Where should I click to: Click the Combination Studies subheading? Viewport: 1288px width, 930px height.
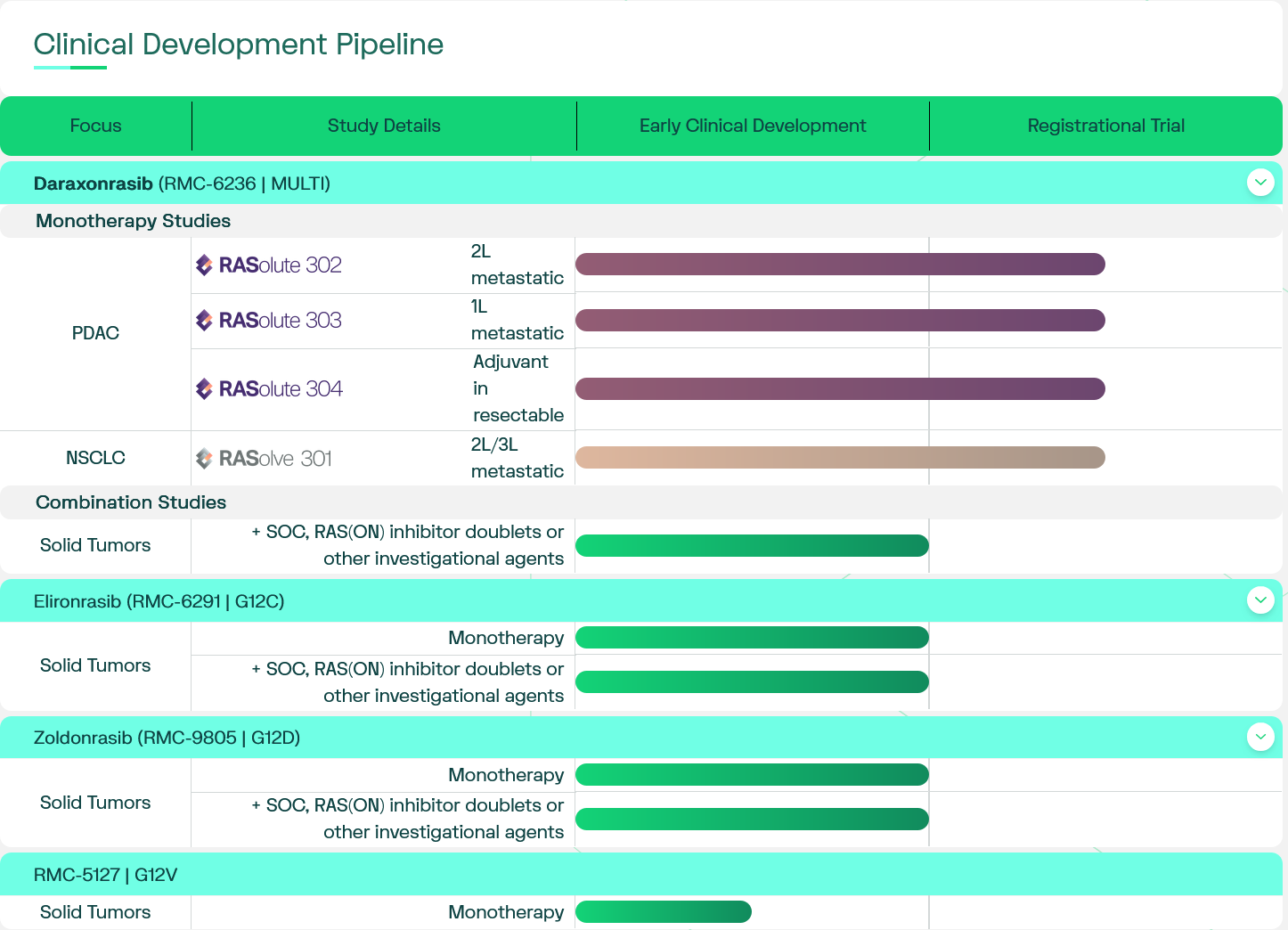131,502
